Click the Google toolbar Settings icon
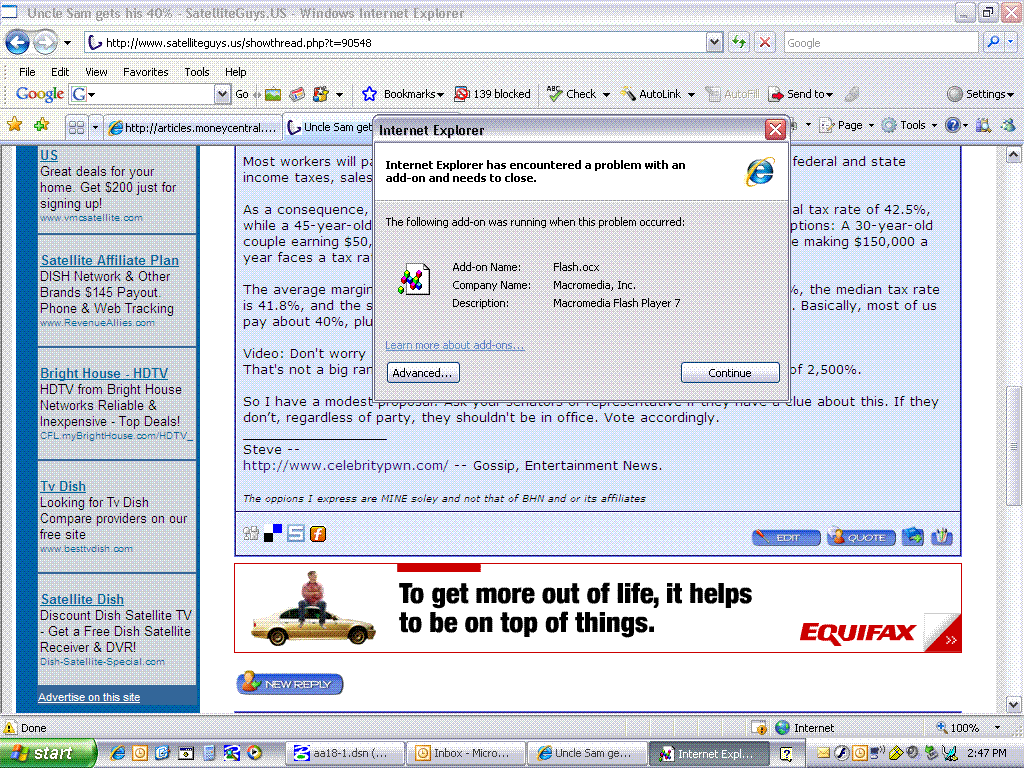 (955, 94)
